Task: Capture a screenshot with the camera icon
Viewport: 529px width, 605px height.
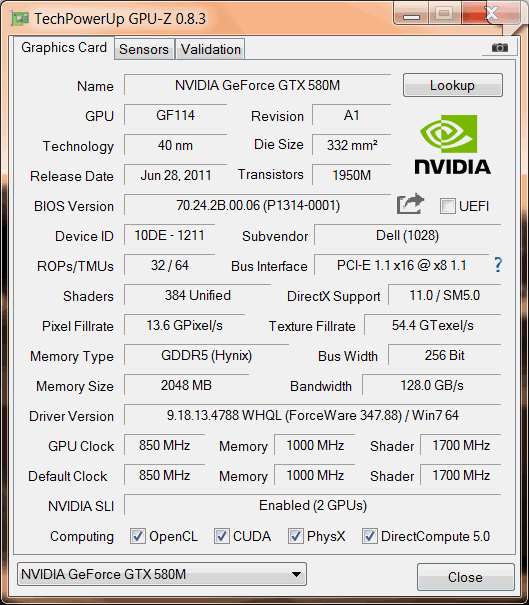Action: click(x=500, y=48)
